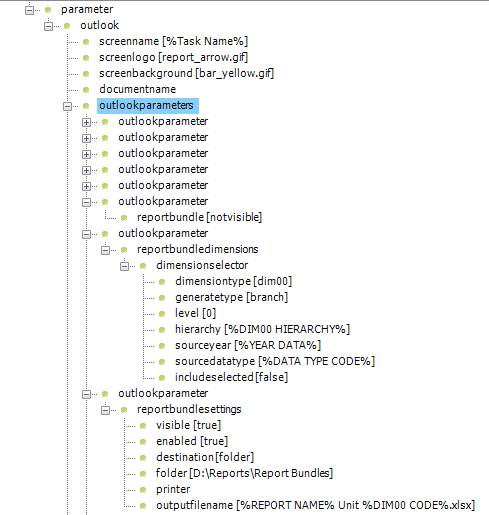Select sourcedatatype [%DATA TYPE CODE%] item
This screenshot has height=515, width=489.
click(275, 361)
